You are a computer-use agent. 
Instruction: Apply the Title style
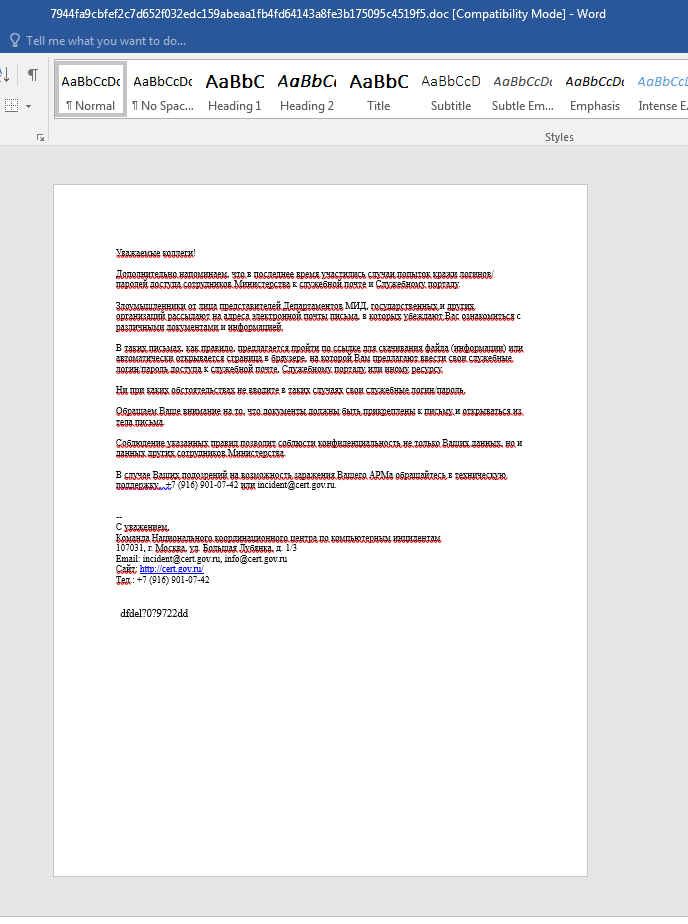click(378, 92)
